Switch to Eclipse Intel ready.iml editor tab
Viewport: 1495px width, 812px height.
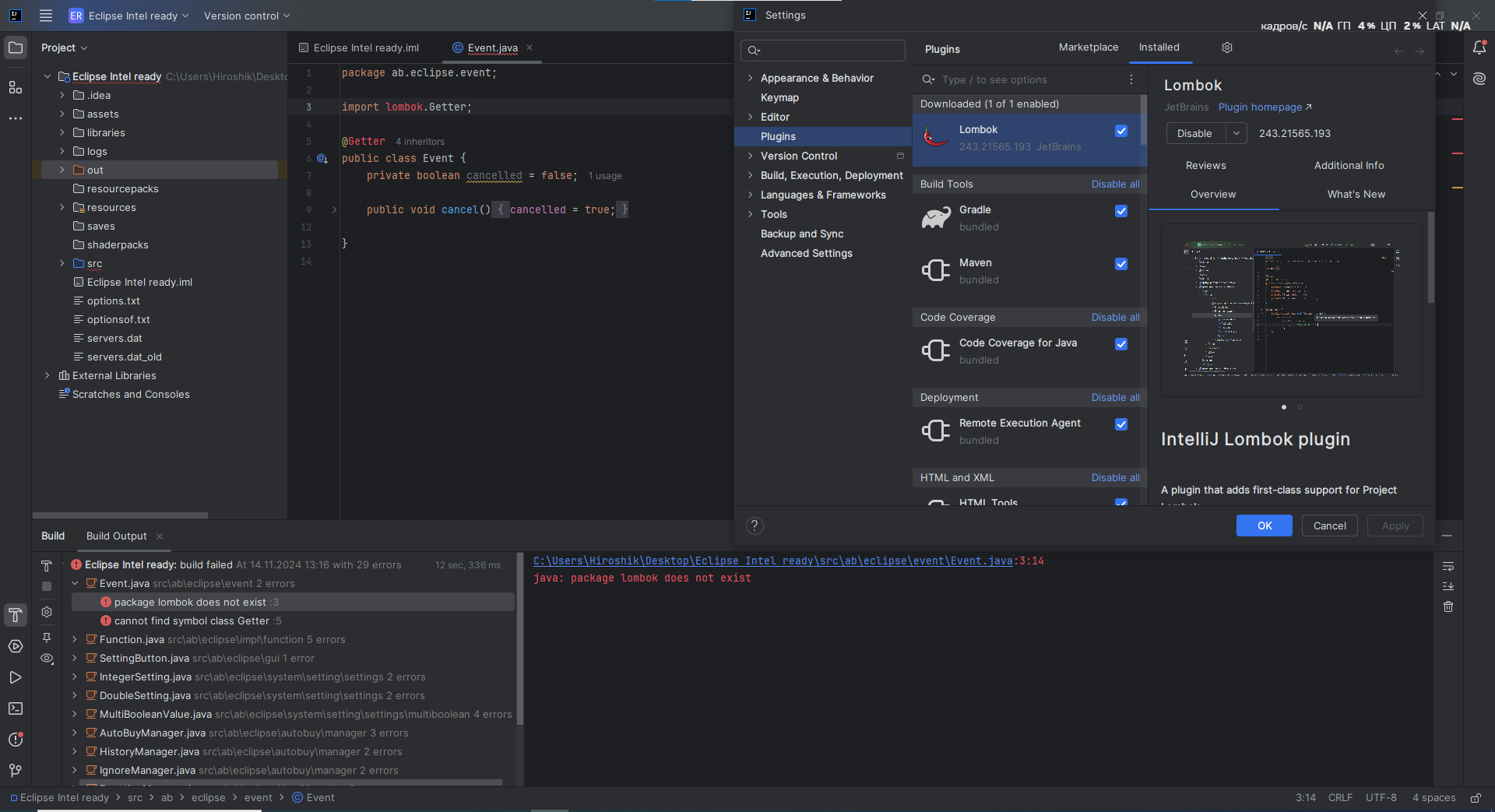pos(359,47)
